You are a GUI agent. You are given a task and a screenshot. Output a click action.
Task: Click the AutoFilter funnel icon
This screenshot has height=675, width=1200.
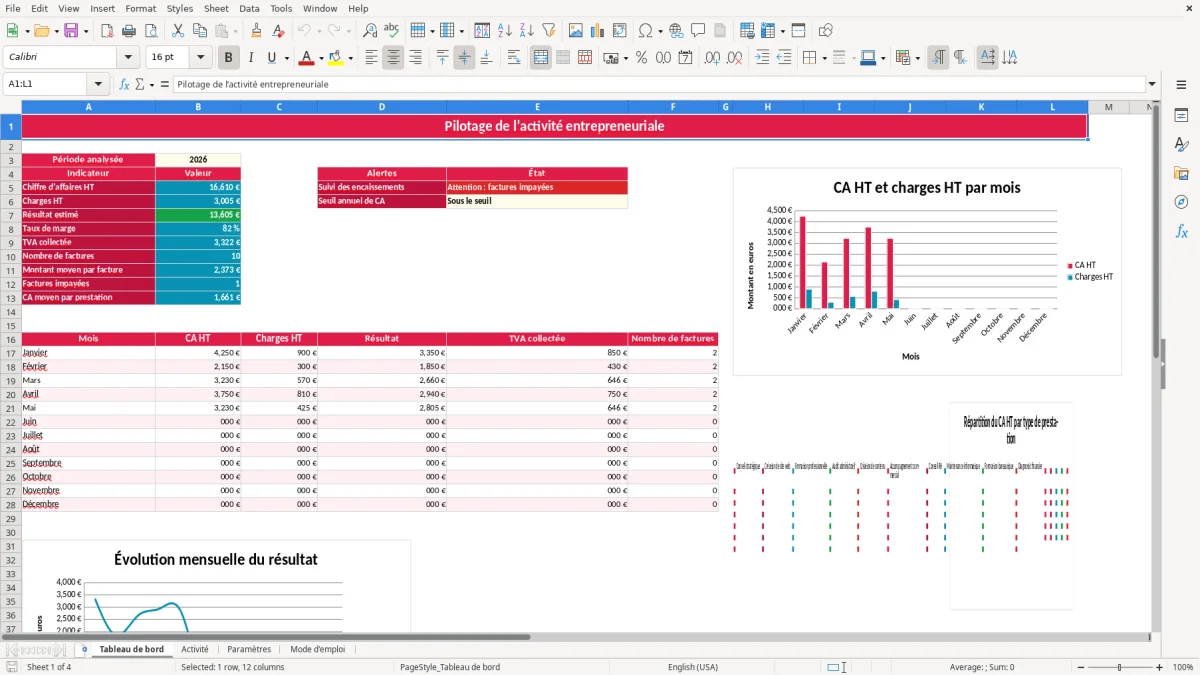tap(548, 31)
